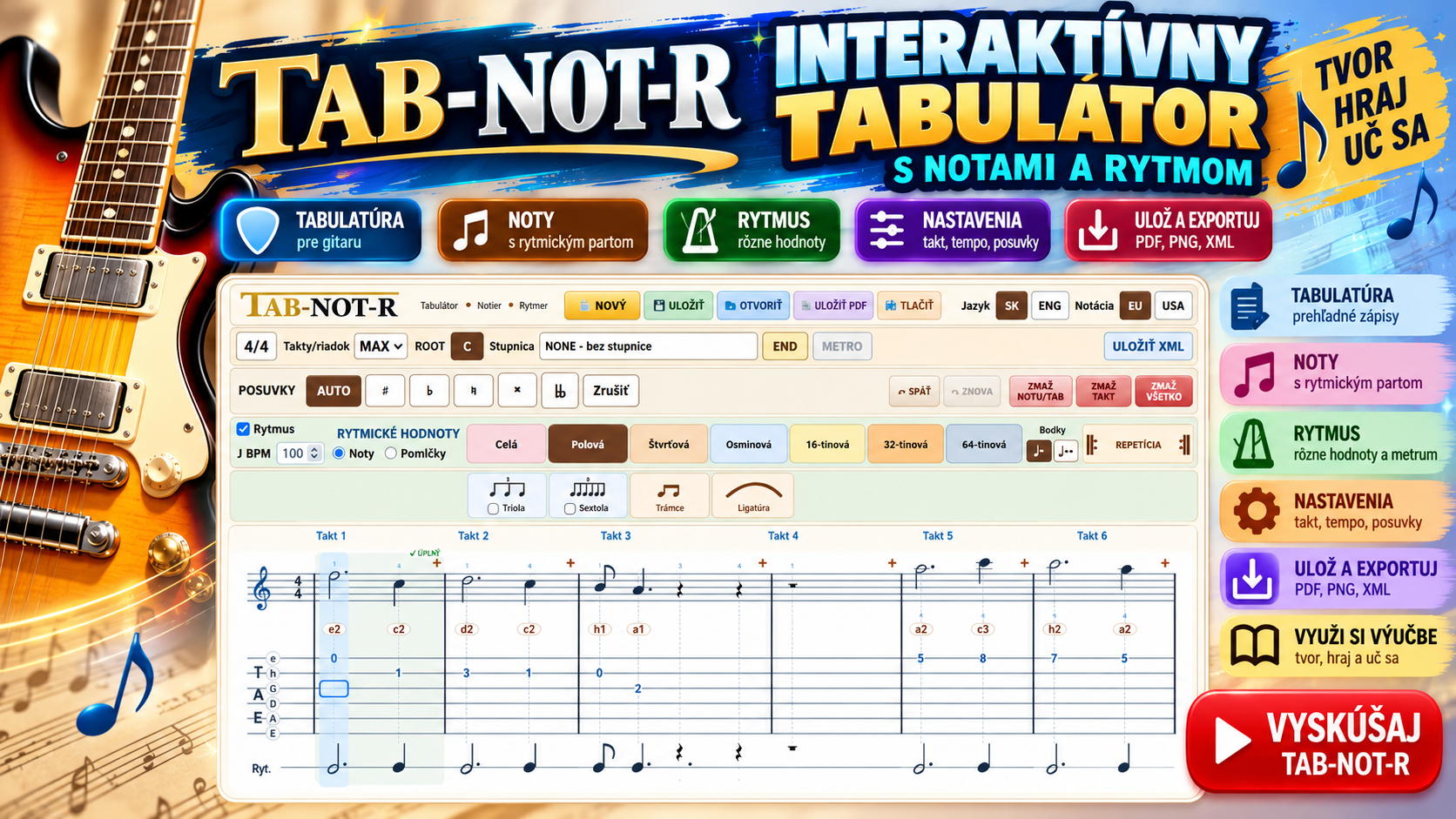Image resolution: width=1456 pixels, height=819 pixels.
Task: Select the sharp accidental button
Action: [385, 391]
